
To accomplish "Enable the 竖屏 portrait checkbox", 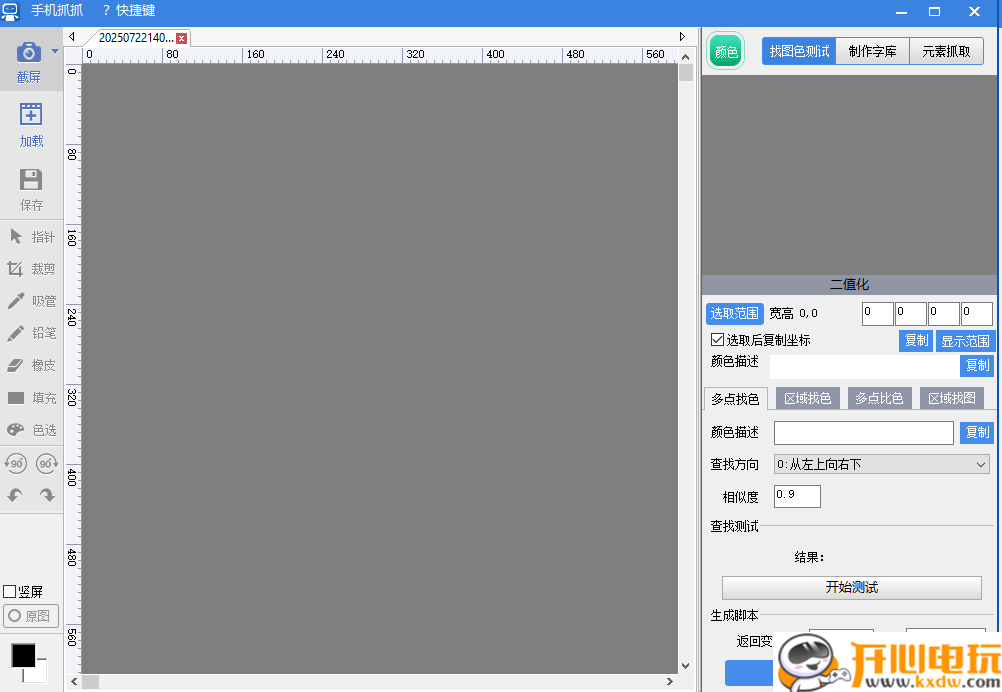I will pos(10,592).
